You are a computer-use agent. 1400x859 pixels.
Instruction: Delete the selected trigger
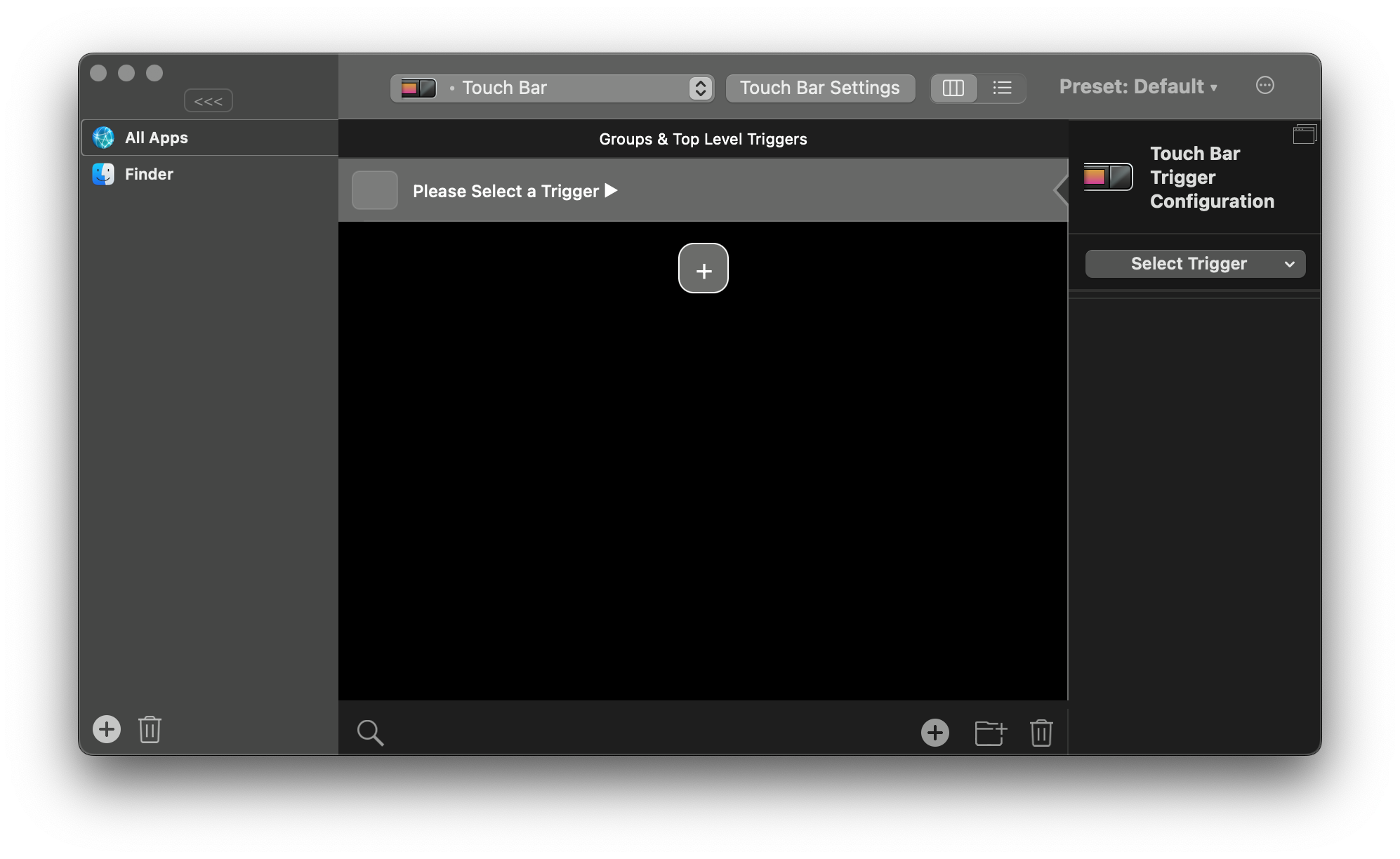tap(1041, 733)
